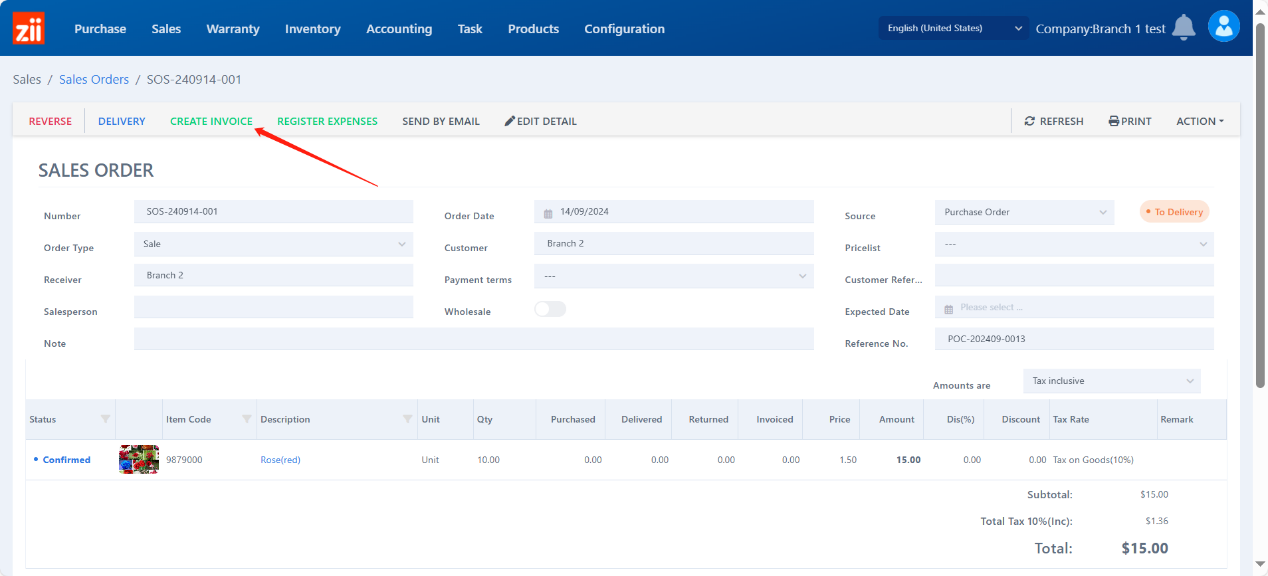Click the zii logo
Image resolution: width=1268 pixels, height=576 pixels.
(28, 28)
